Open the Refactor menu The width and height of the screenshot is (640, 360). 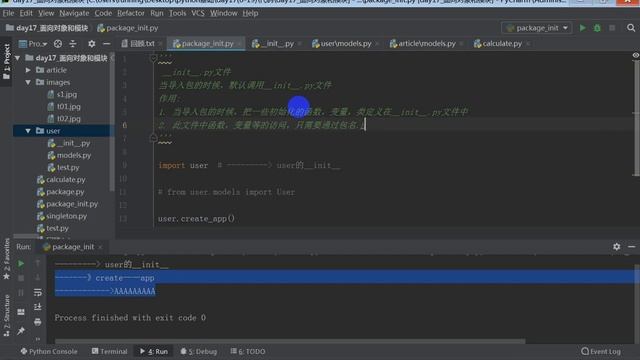coord(131,13)
